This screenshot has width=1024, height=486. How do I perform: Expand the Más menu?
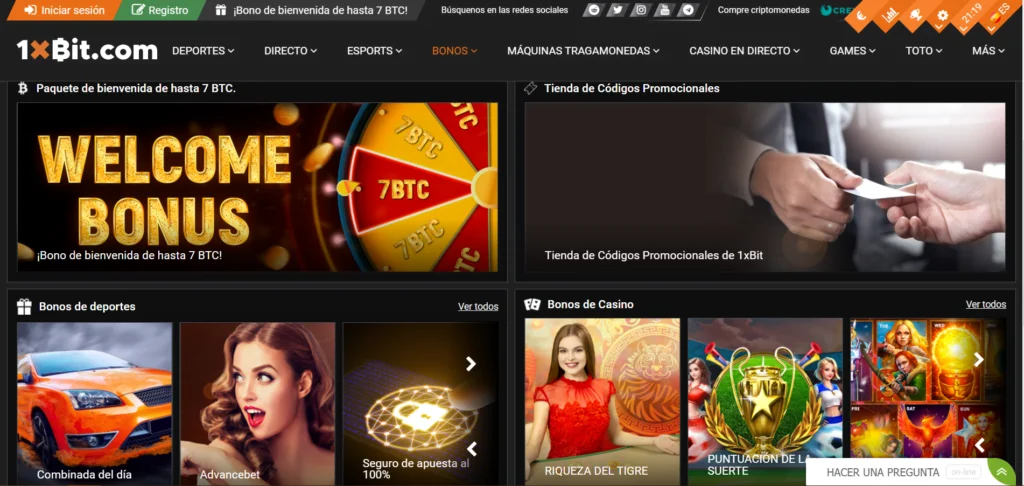pos(988,50)
